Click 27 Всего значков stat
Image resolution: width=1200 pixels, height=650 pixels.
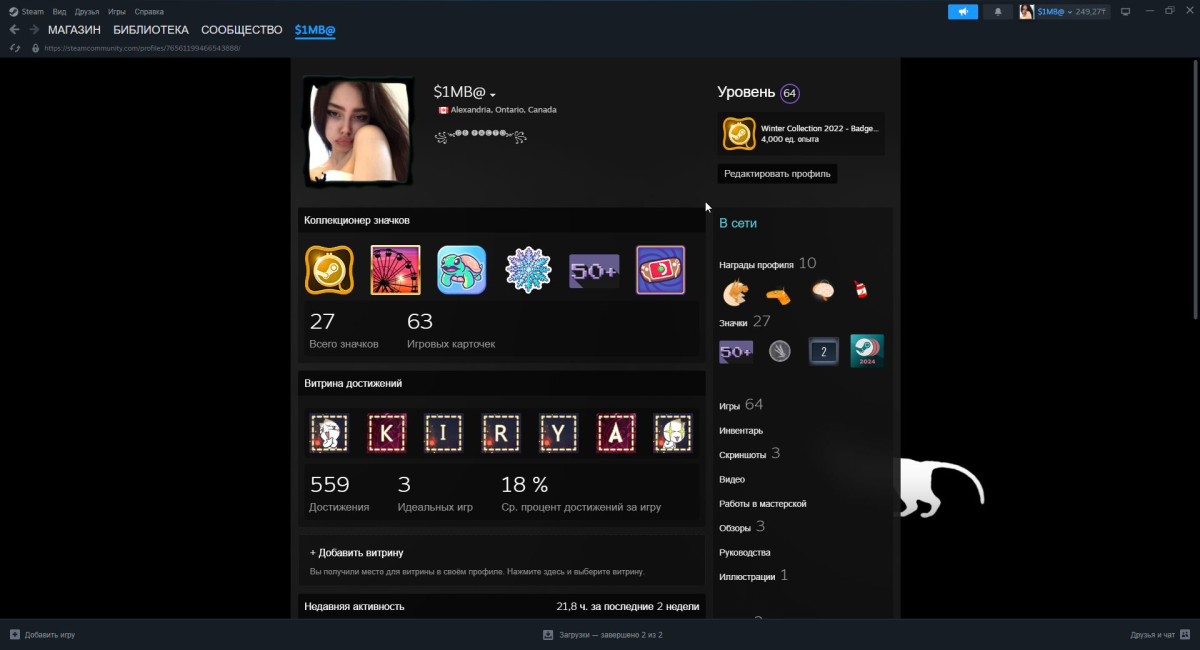click(343, 331)
